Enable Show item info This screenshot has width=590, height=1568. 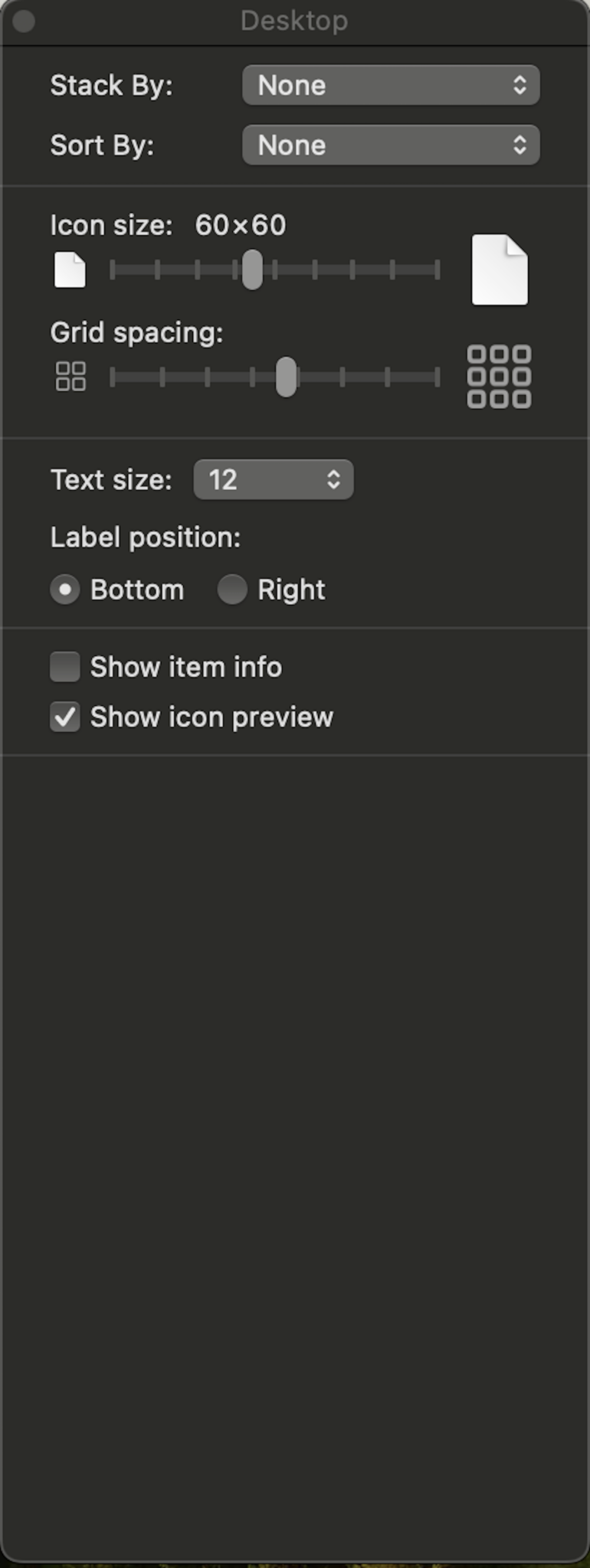(65, 667)
